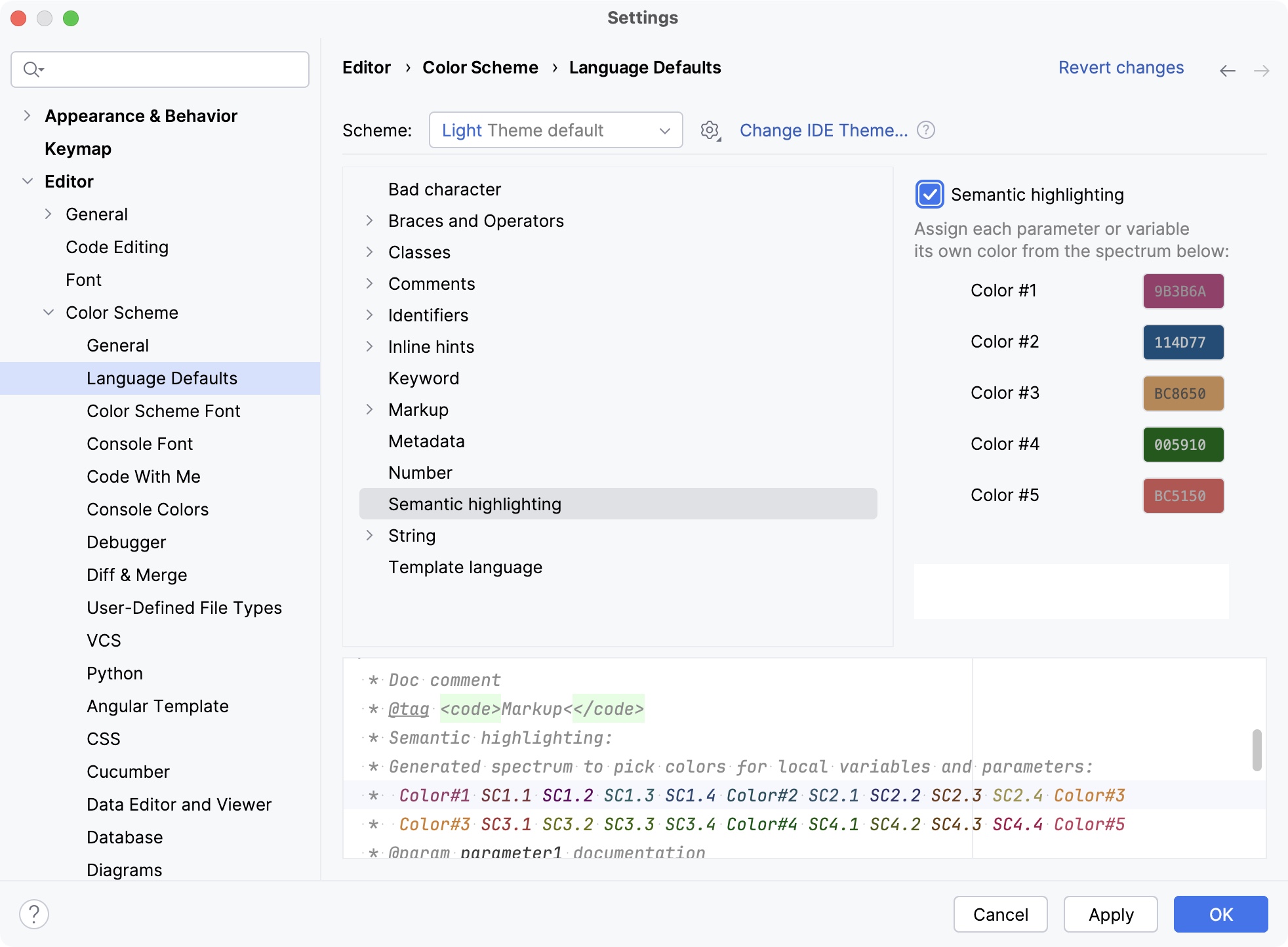
Task: Expand the Comments tree node
Action: [x=371, y=283]
